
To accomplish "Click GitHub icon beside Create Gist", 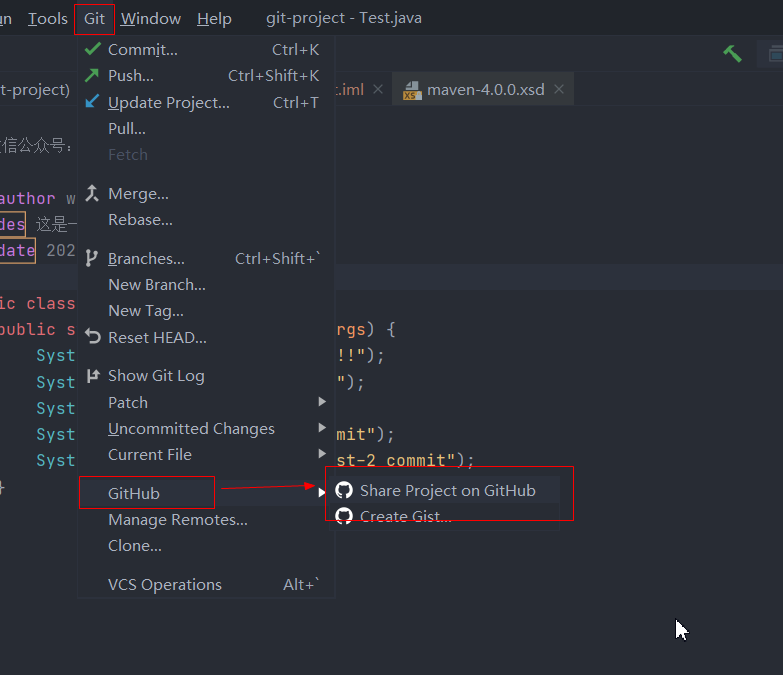I will click(344, 516).
